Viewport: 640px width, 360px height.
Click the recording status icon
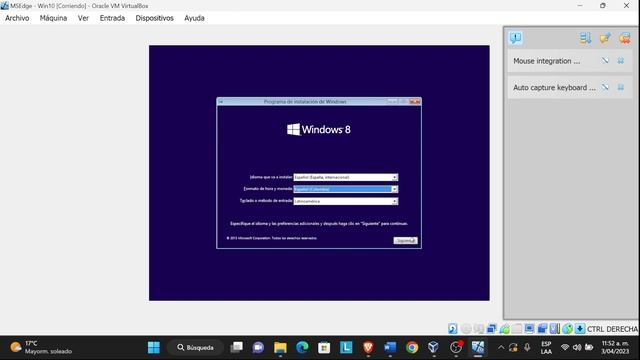[x=542, y=329]
